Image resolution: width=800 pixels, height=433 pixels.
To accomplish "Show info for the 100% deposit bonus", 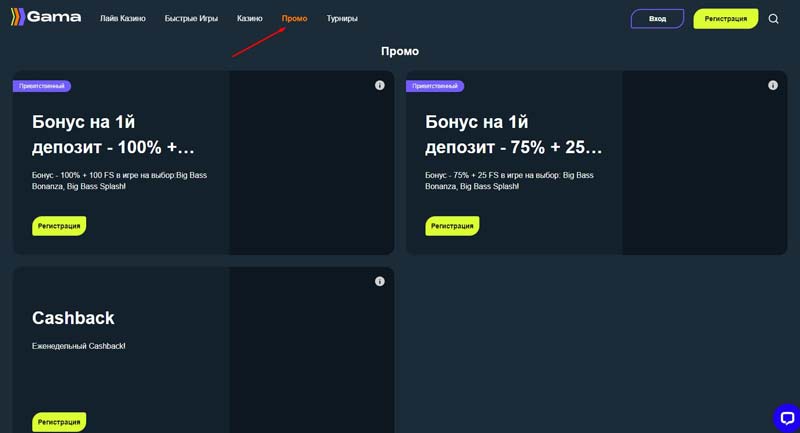I will pyautogui.click(x=380, y=86).
